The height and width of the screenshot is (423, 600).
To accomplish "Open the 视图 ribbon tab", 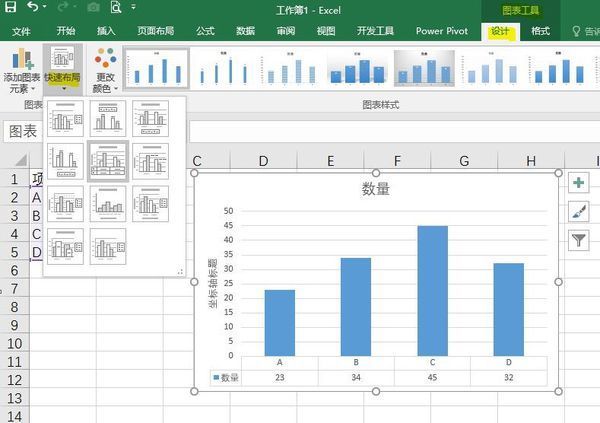I will click(x=326, y=31).
